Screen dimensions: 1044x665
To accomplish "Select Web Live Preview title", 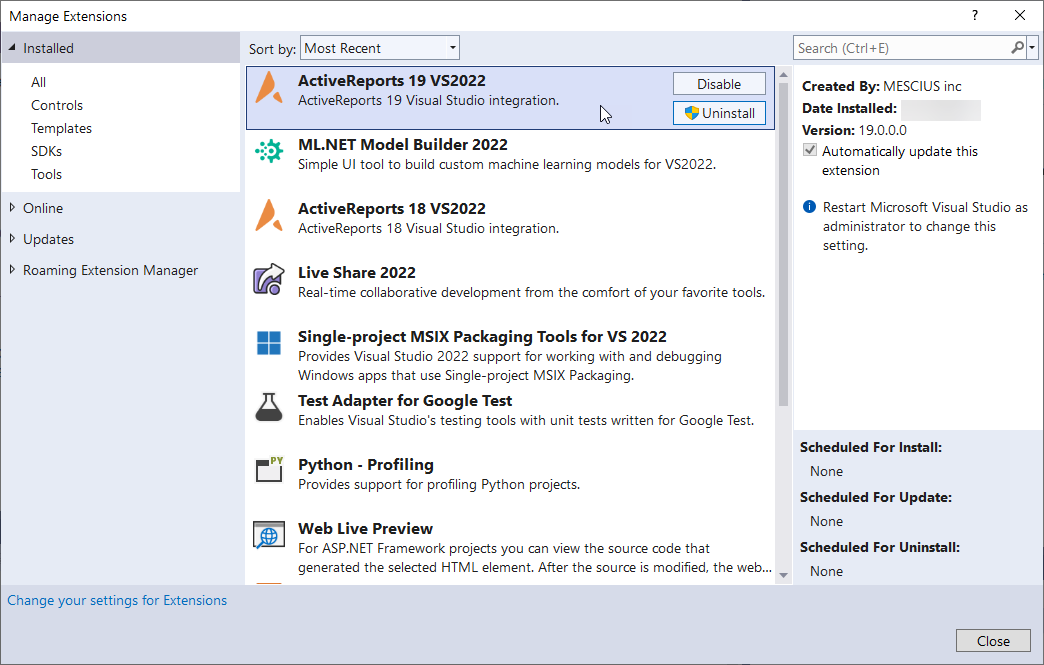I will (x=366, y=528).
